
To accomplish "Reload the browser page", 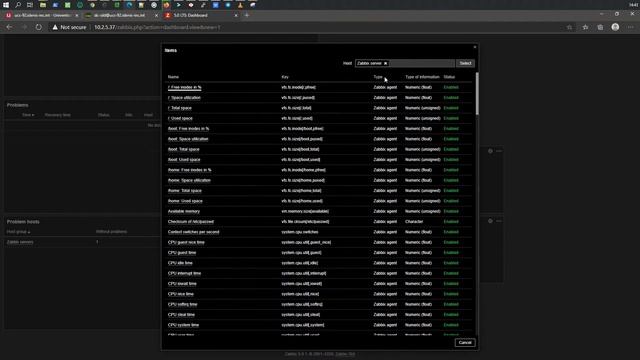I will click(38, 27).
